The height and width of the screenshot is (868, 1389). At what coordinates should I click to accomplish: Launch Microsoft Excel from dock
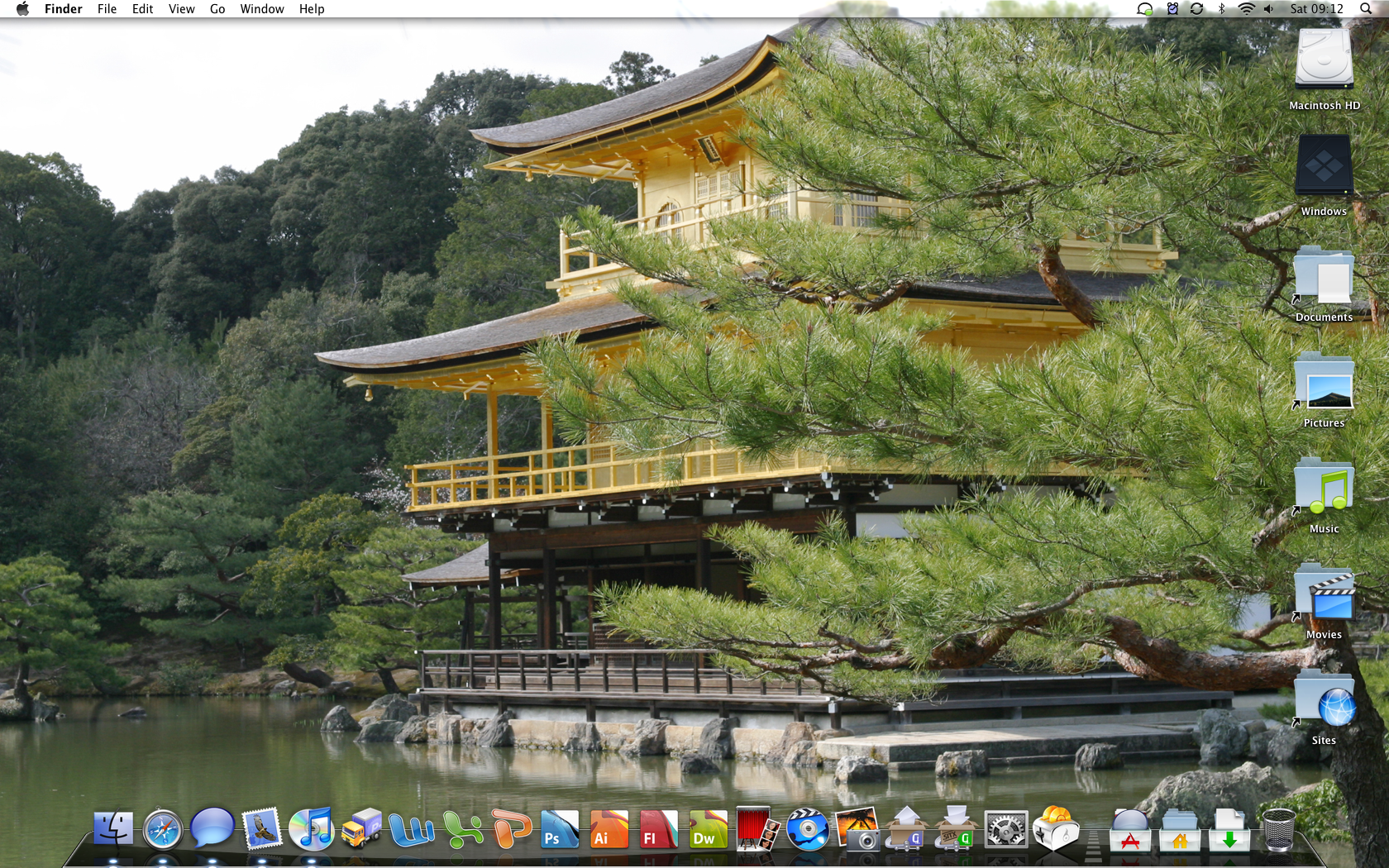(461, 829)
